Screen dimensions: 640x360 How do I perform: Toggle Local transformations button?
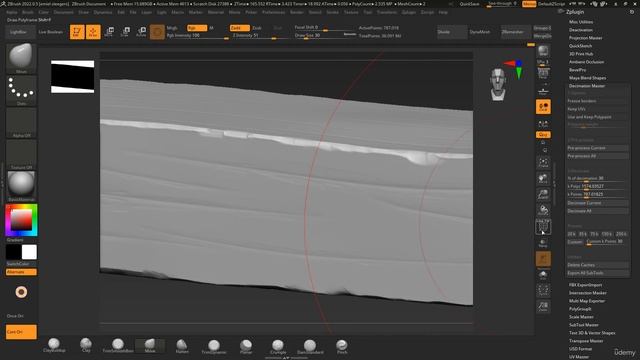[x=543, y=107]
